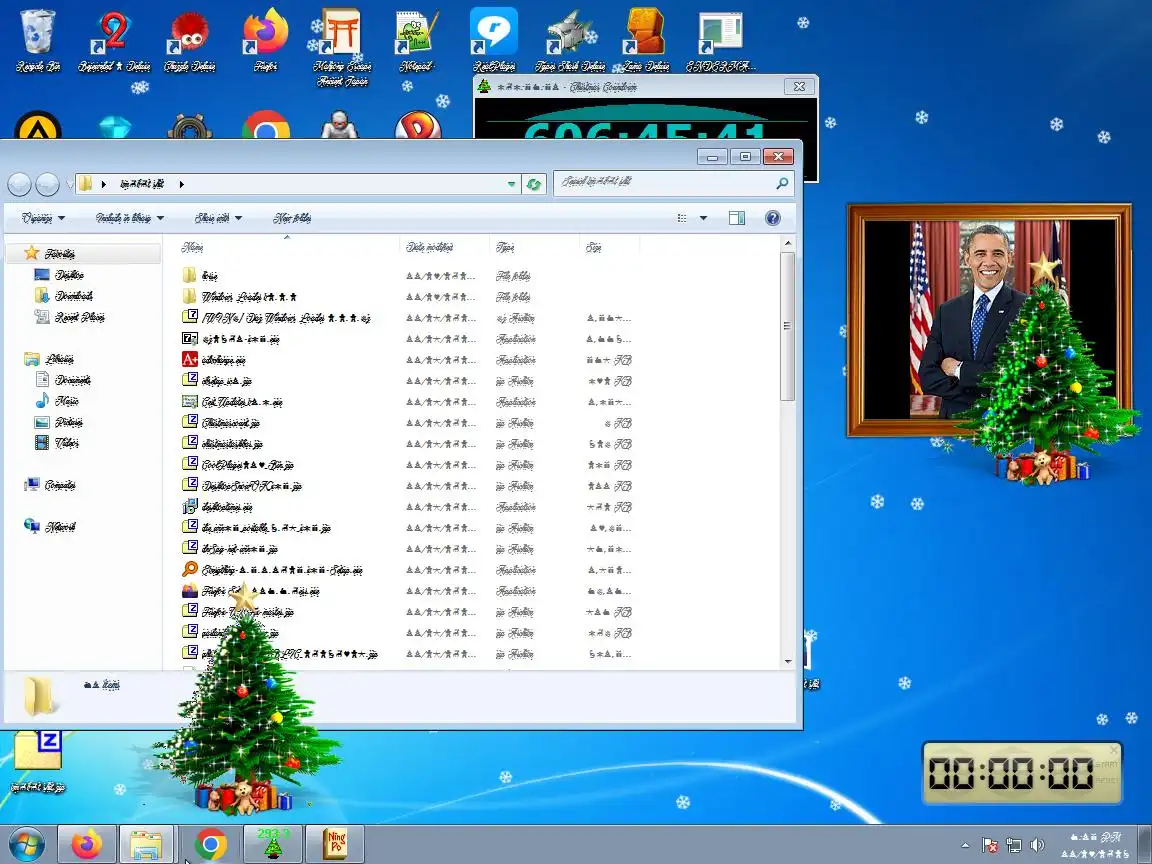Open the Start menu orb
Viewport: 1152px width, 864px height.
click(x=26, y=844)
